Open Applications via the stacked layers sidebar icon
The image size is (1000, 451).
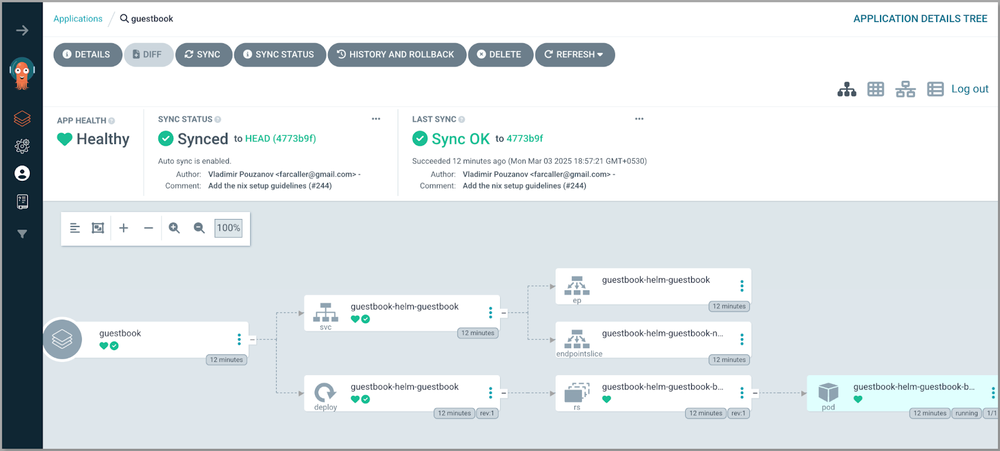[22, 119]
